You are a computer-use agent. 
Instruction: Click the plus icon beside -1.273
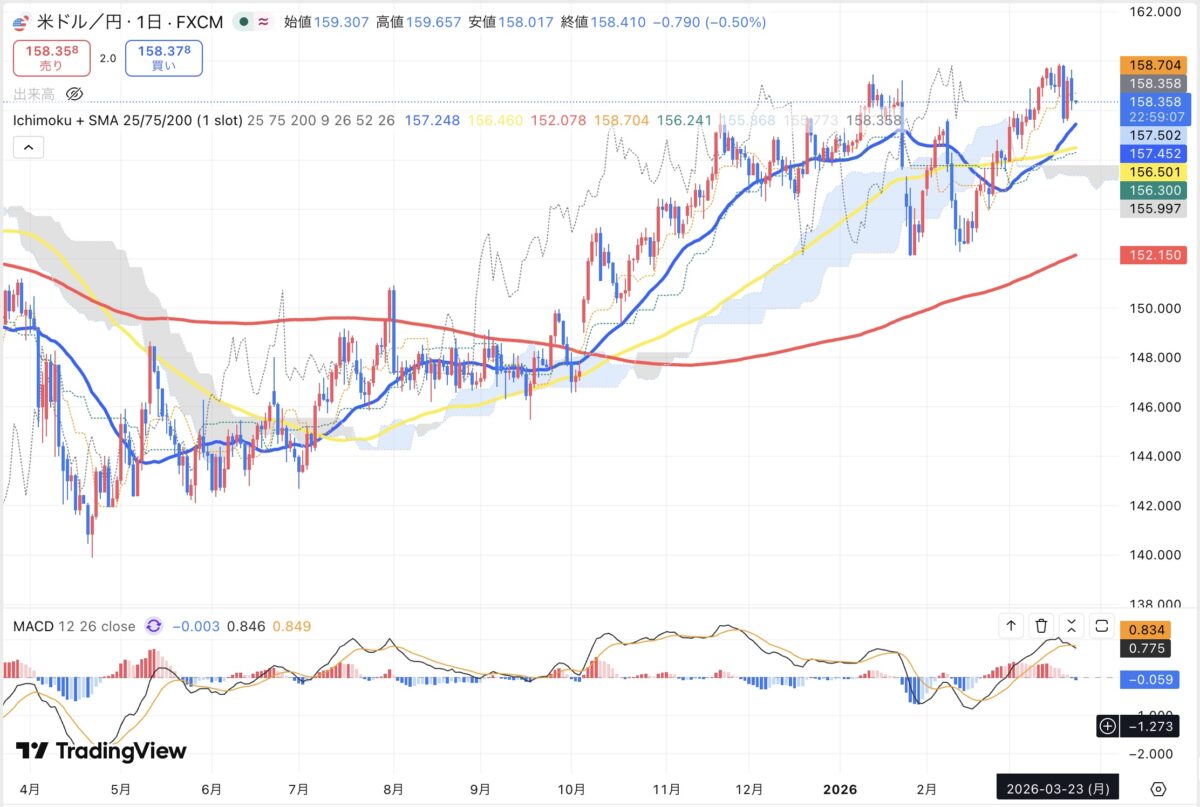[x=1107, y=726]
